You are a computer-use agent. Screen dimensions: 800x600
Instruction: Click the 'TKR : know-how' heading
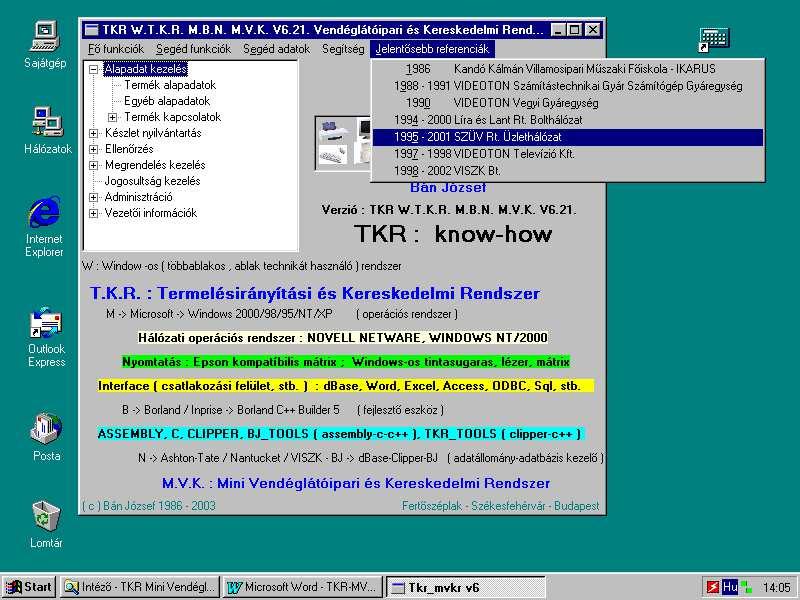pyautogui.click(x=453, y=234)
